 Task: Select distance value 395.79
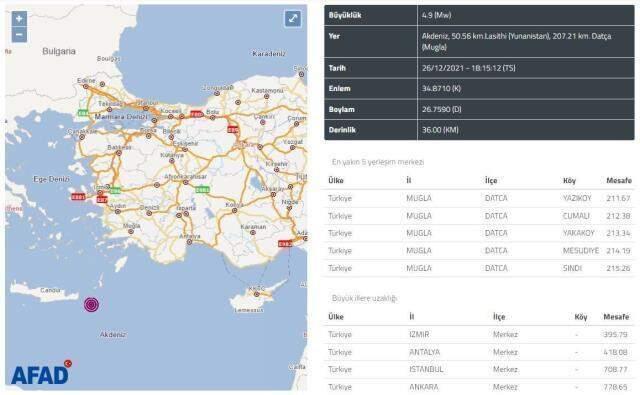(616, 334)
